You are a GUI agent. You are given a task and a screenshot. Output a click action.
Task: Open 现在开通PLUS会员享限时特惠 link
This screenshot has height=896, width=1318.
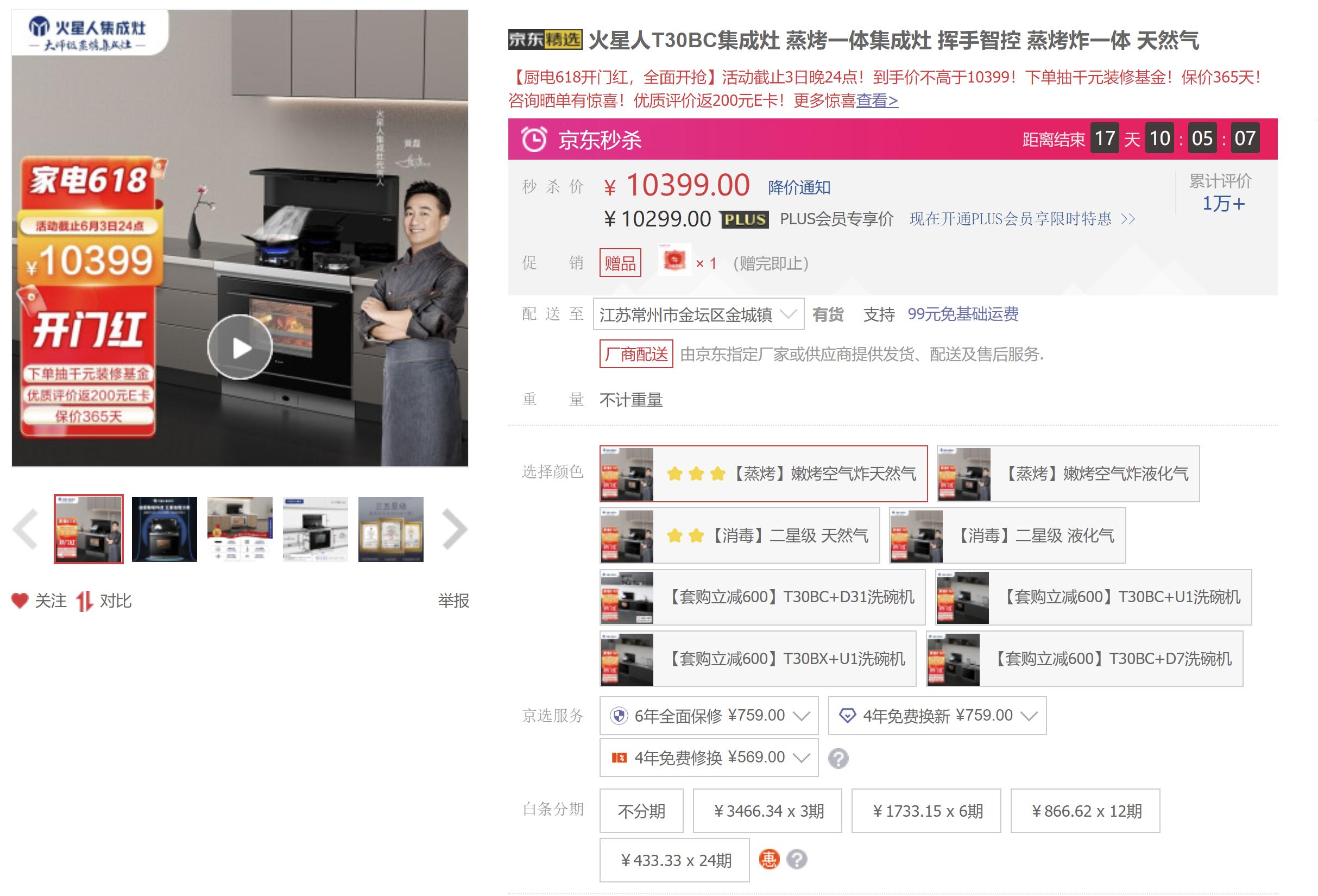[x=1010, y=219]
